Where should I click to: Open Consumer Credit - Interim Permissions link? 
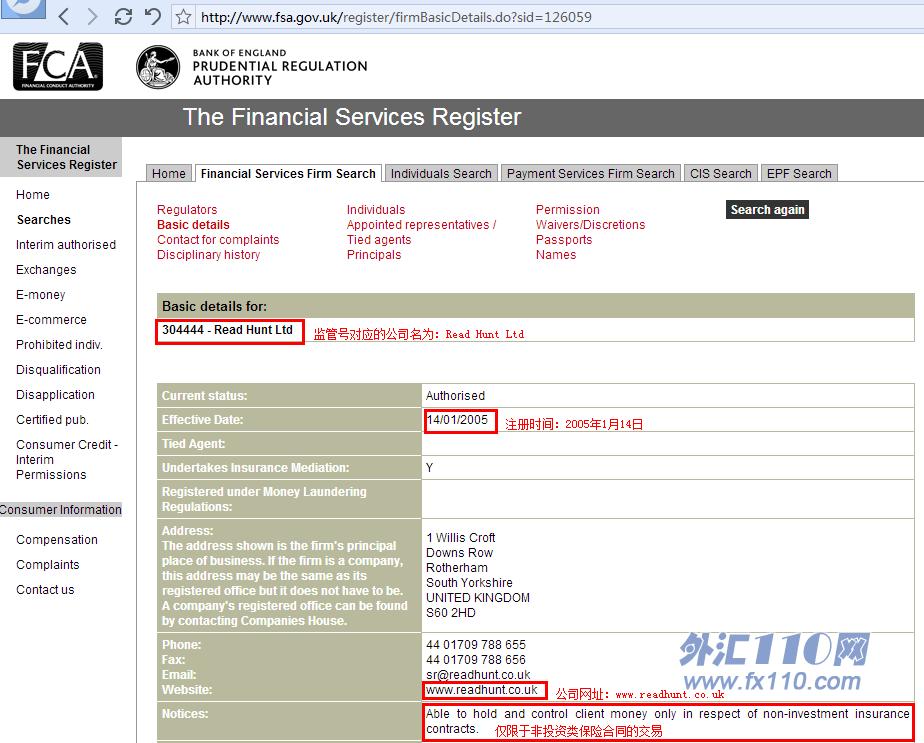tap(67, 460)
